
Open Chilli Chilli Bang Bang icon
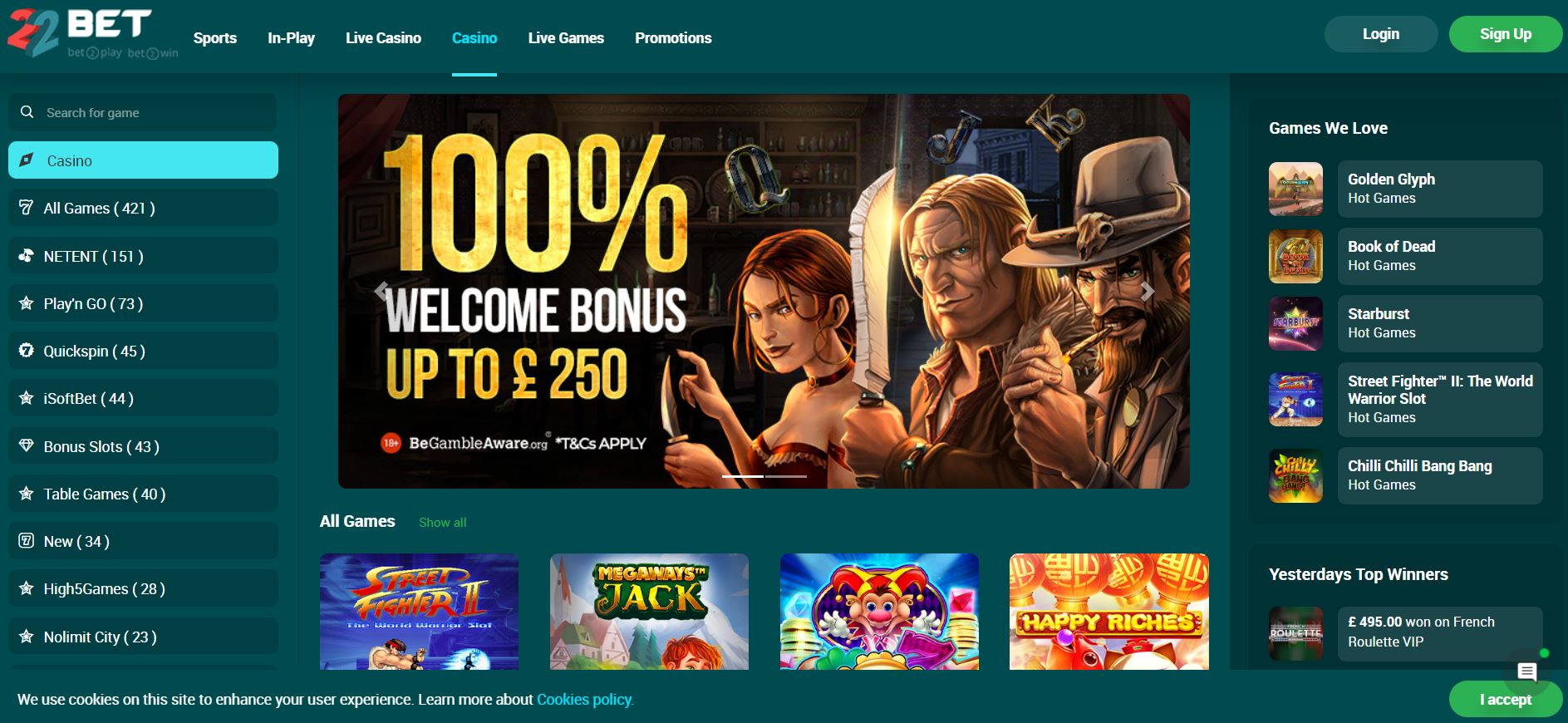(x=1295, y=476)
